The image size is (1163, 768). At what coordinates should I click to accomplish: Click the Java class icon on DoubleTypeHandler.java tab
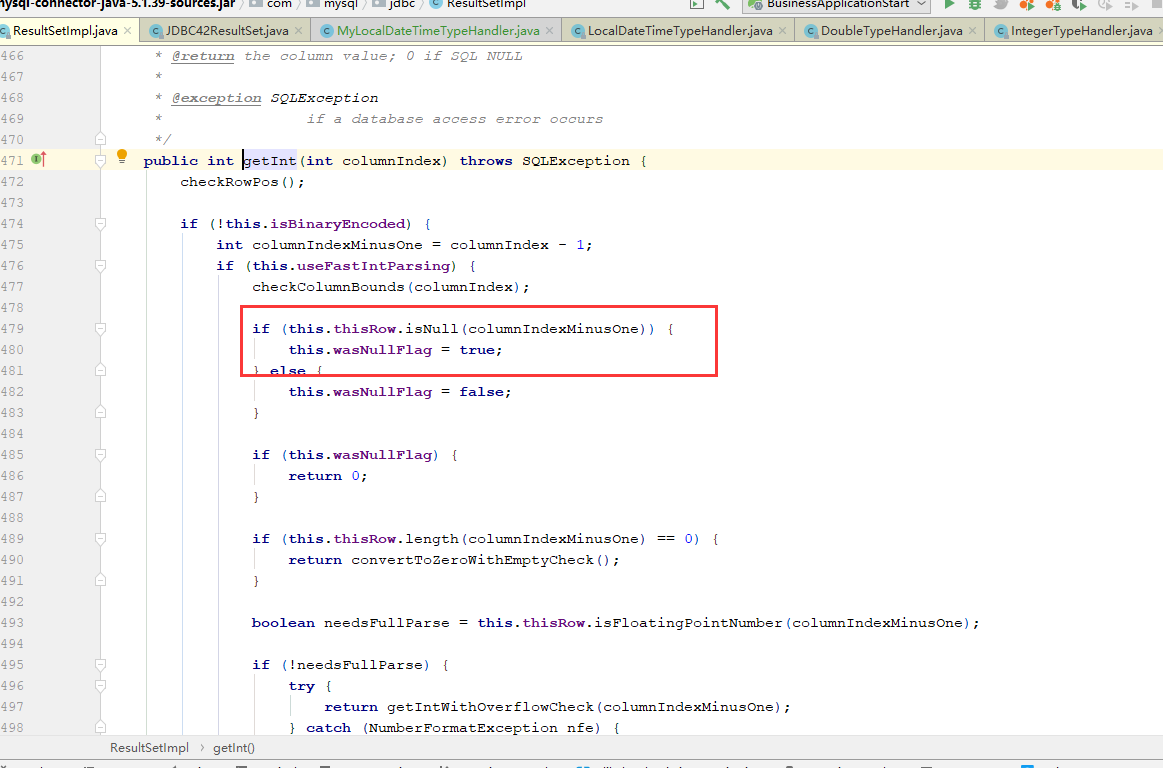[811, 31]
